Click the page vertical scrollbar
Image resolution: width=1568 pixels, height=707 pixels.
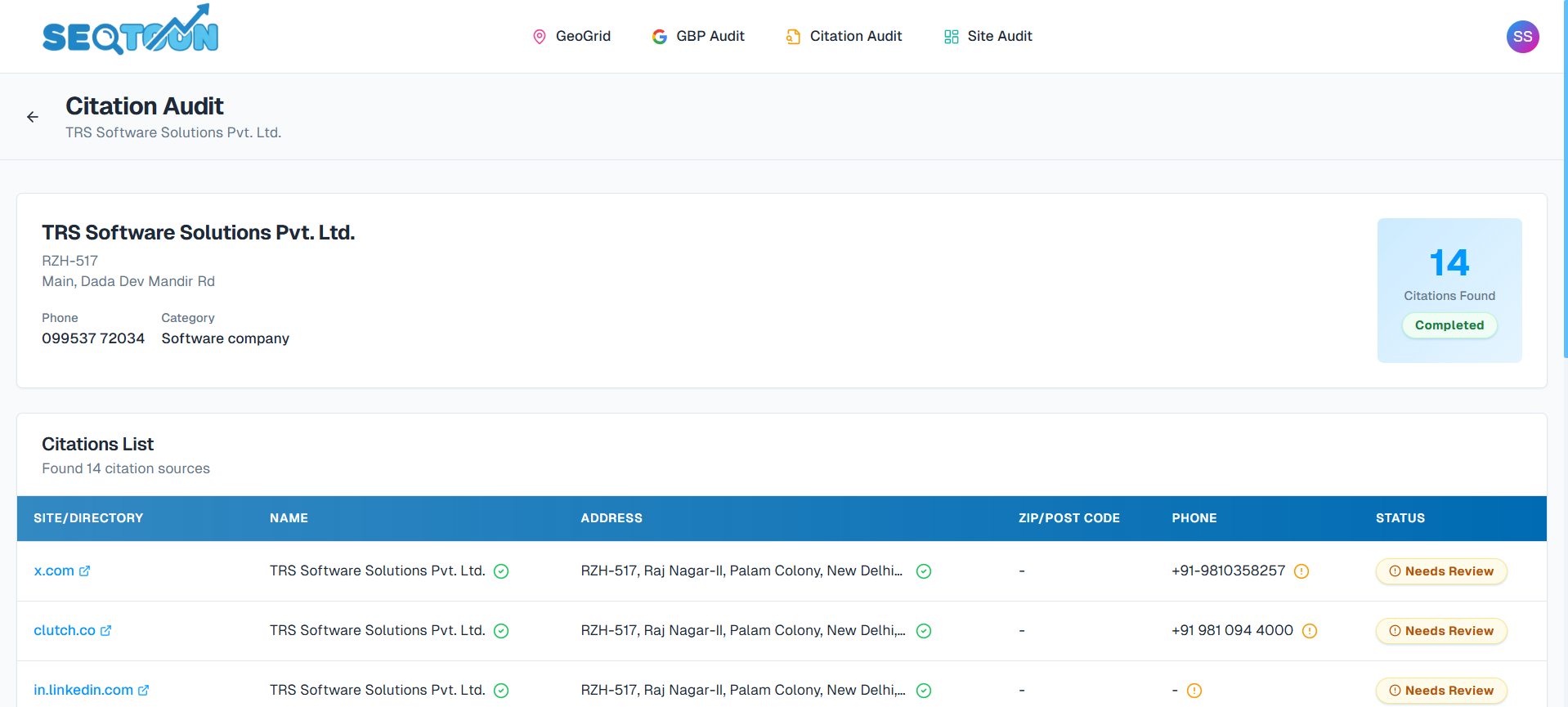(x=1565, y=180)
